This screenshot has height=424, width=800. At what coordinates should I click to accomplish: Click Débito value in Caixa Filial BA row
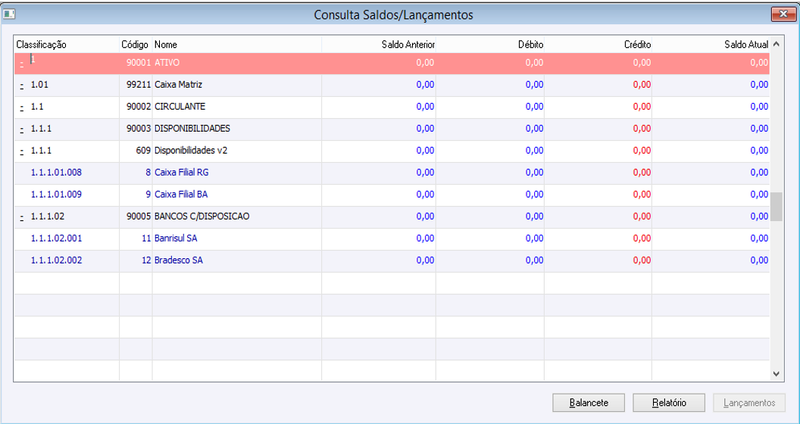pos(534,194)
